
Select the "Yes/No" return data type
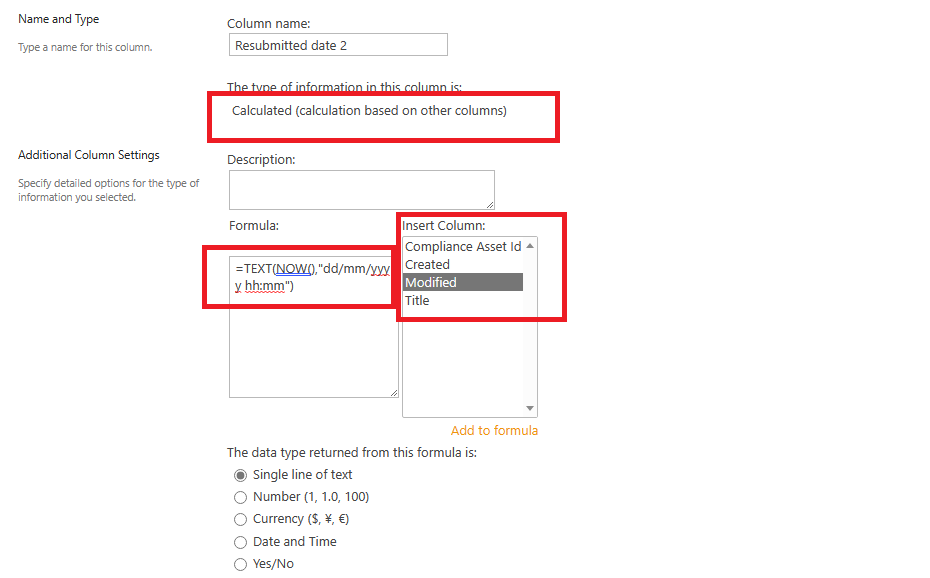[240, 563]
